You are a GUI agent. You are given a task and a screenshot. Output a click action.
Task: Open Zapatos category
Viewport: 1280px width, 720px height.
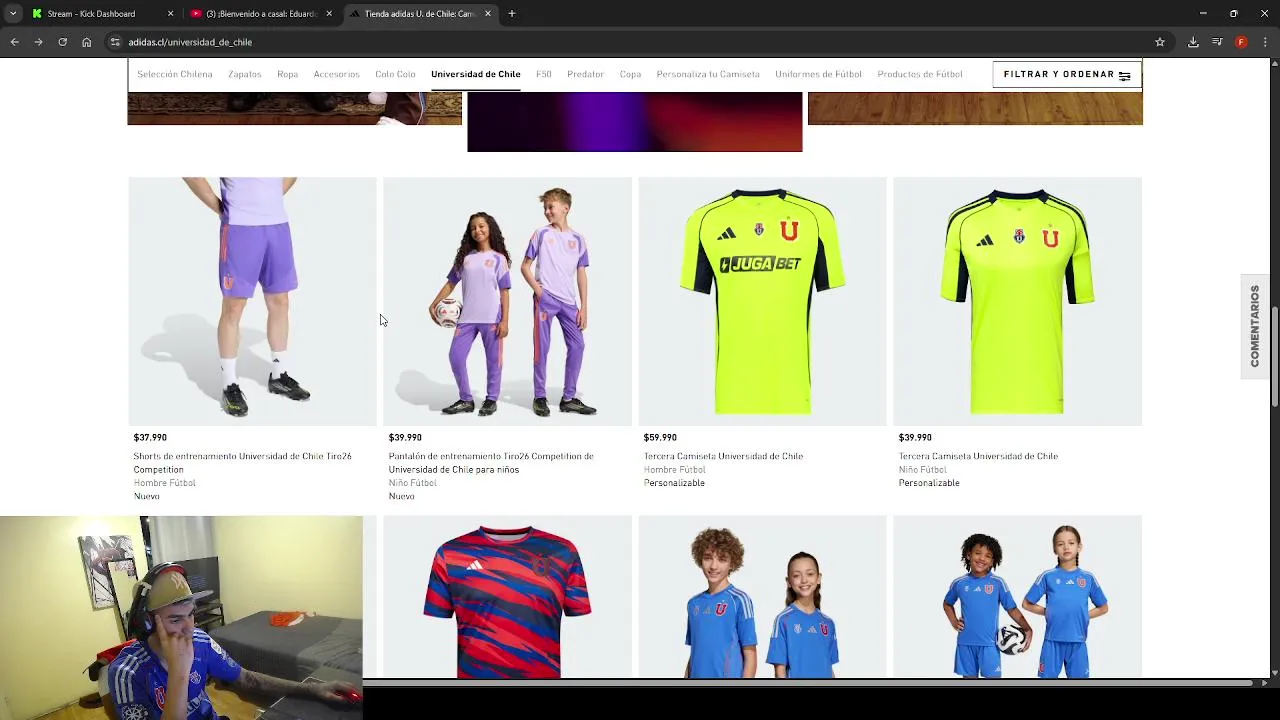pyautogui.click(x=245, y=74)
